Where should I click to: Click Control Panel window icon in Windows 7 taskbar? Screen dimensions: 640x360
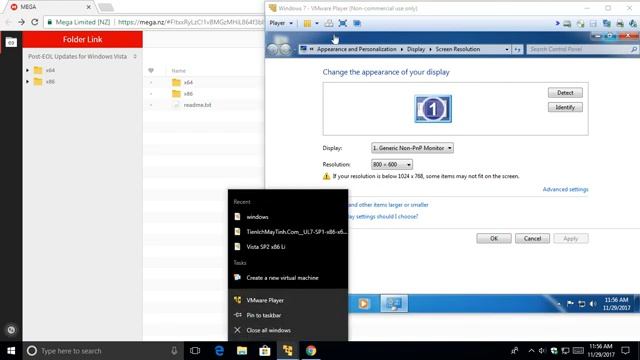394,304
